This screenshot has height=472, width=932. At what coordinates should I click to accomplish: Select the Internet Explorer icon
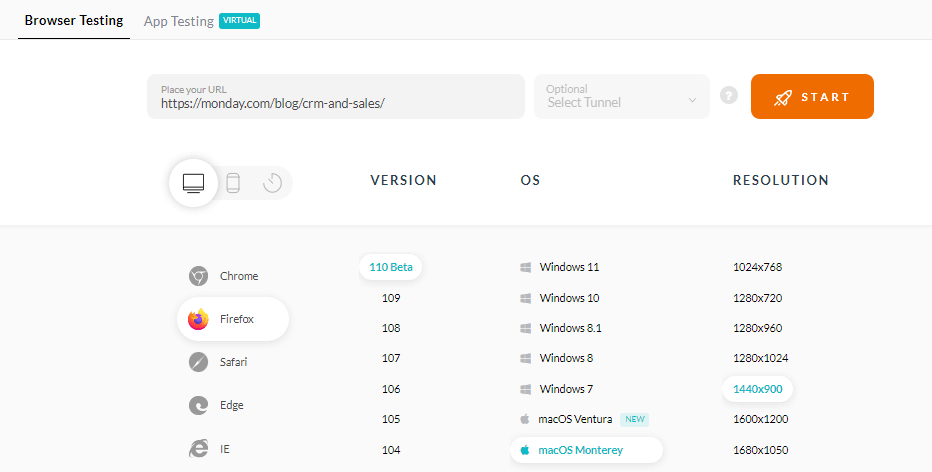(198, 449)
